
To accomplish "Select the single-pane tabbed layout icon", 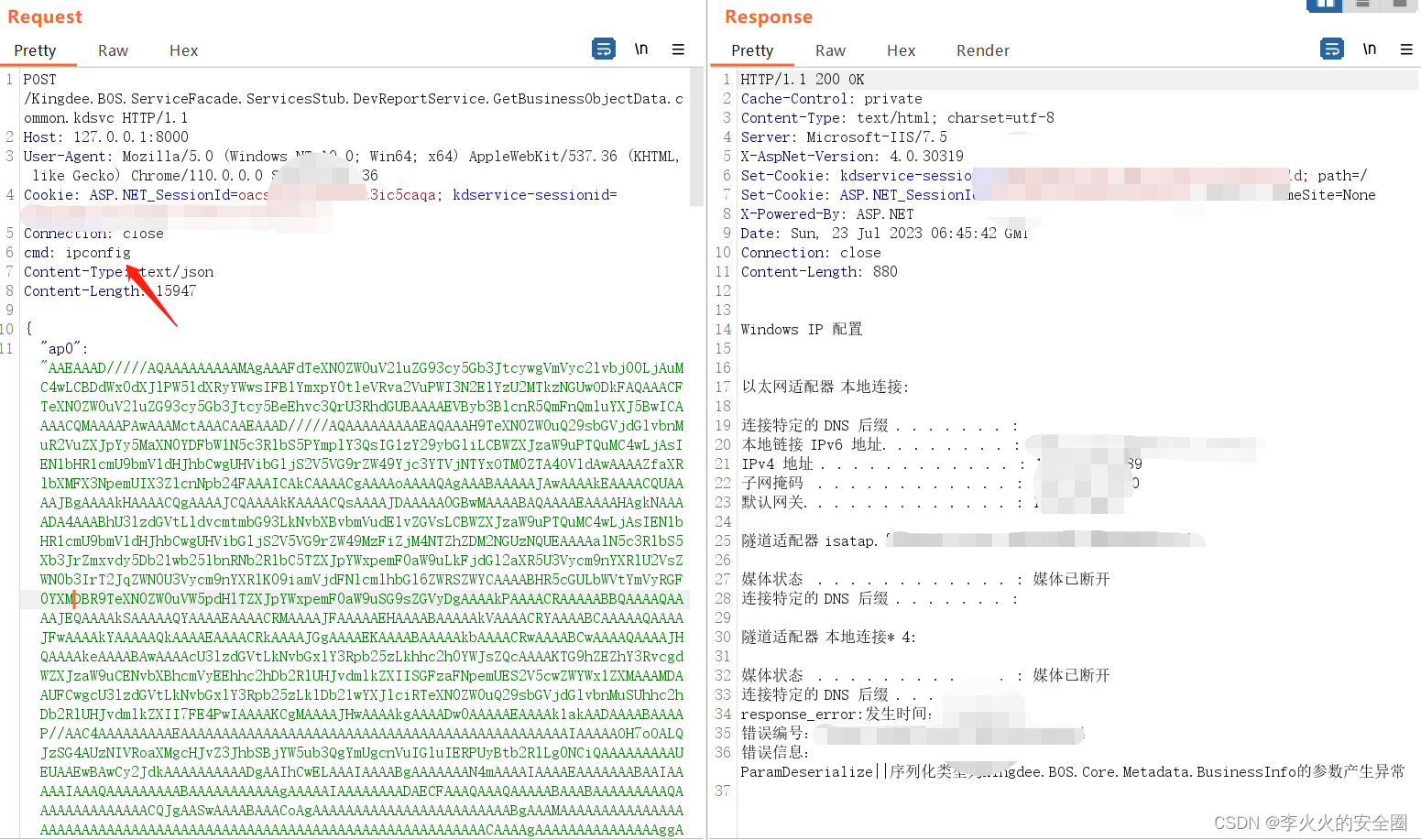I will point(1400,5).
